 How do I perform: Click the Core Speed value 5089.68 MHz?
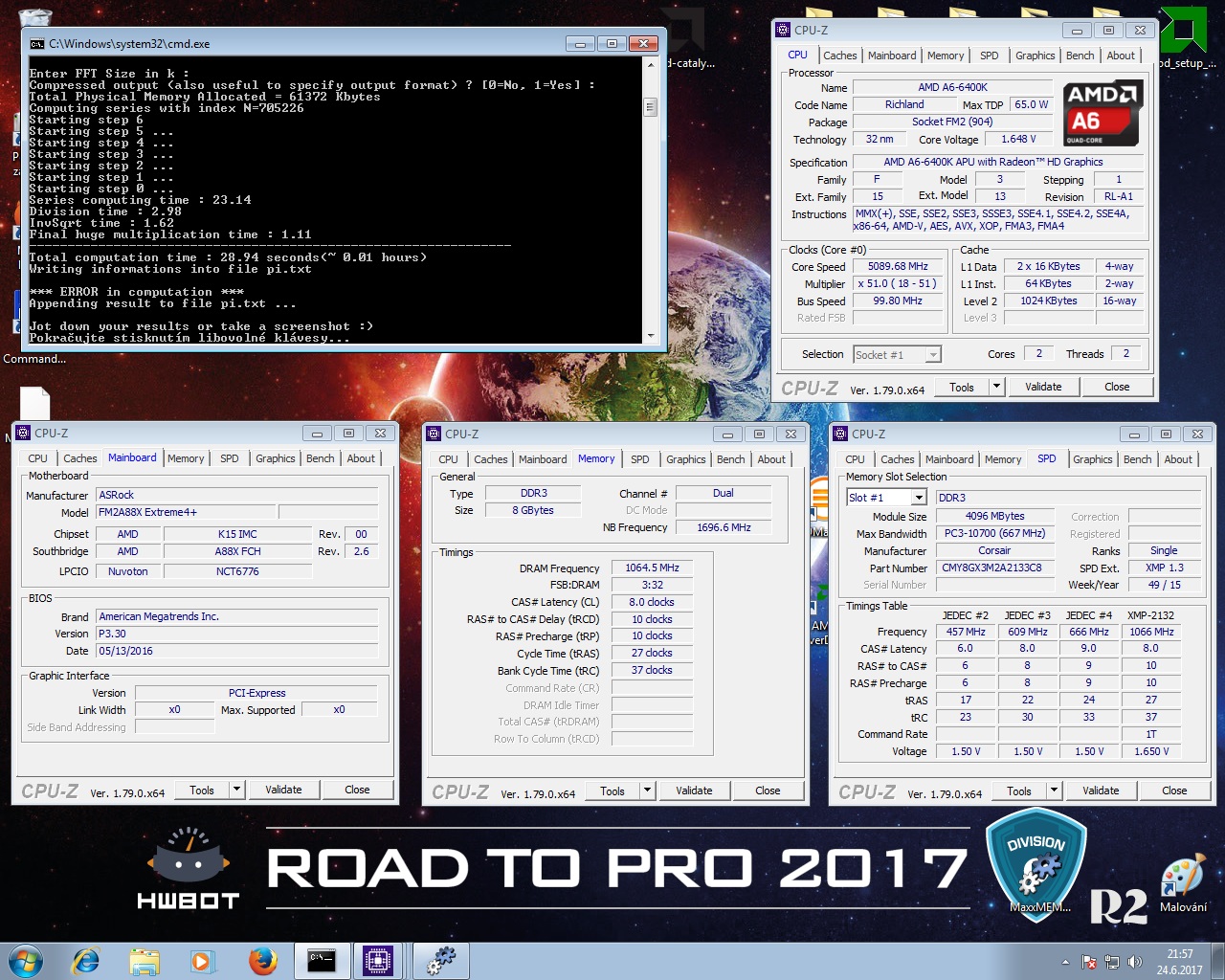coord(898,266)
